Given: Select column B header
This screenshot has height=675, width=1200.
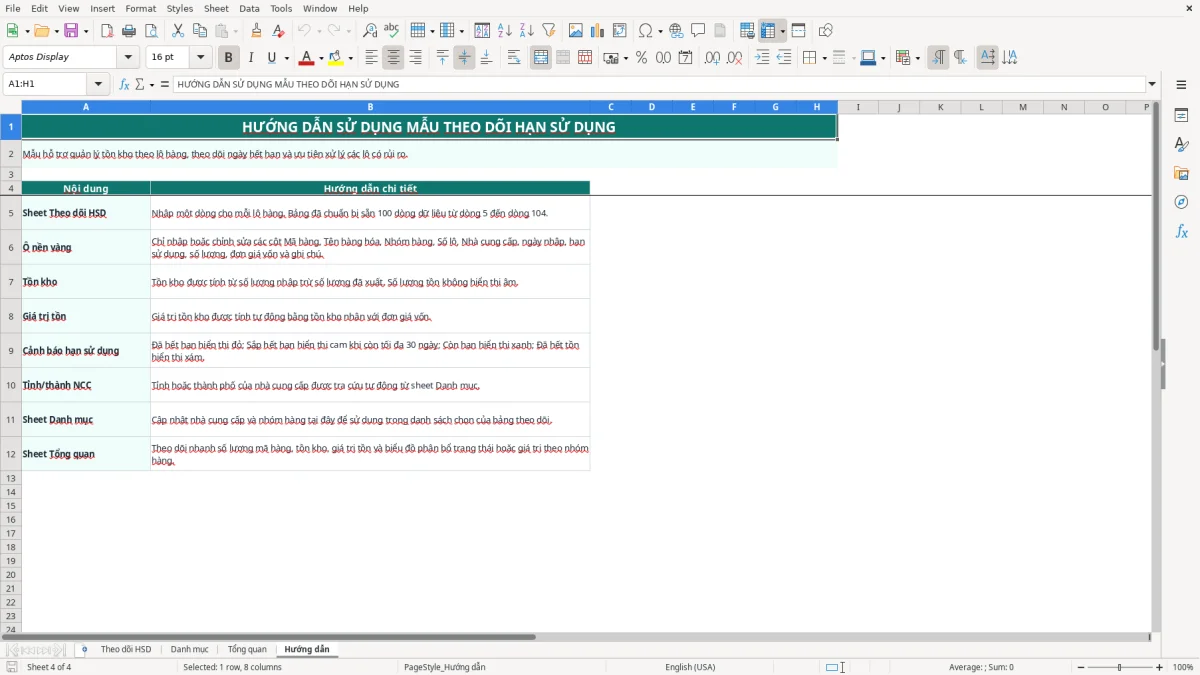Looking at the screenshot, I should pos(370,107).
